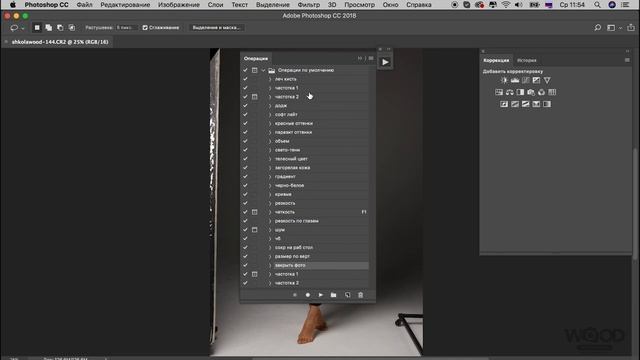The width and height of the screenshot is (640, 360).
Task: Choose Subtract from Selection mode icon
Action: pos(60,28)
